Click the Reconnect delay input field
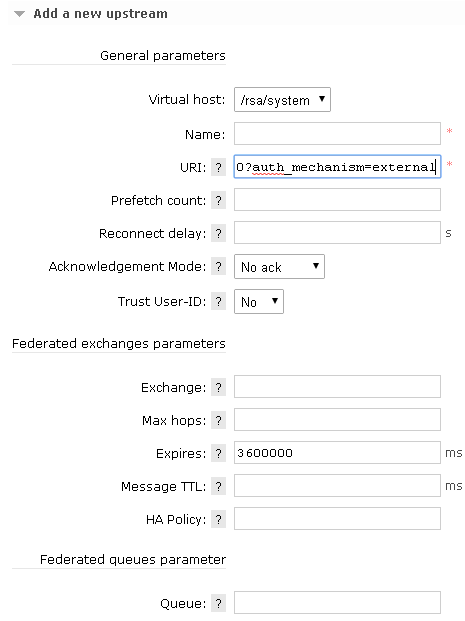The width and height of the screenshot is (465, 621). point(337,232)
